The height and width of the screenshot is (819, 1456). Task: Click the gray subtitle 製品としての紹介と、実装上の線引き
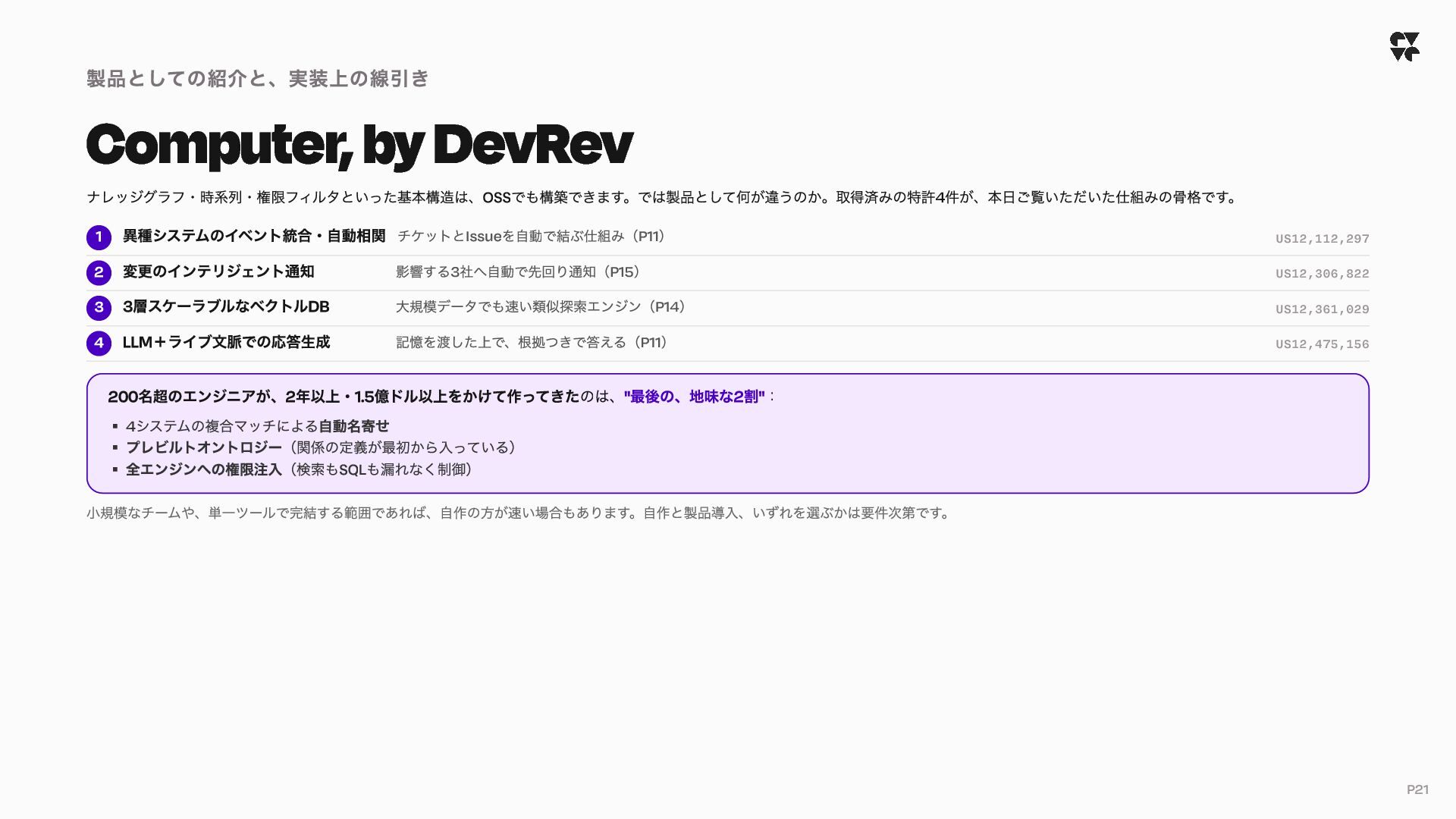(258, 79)
